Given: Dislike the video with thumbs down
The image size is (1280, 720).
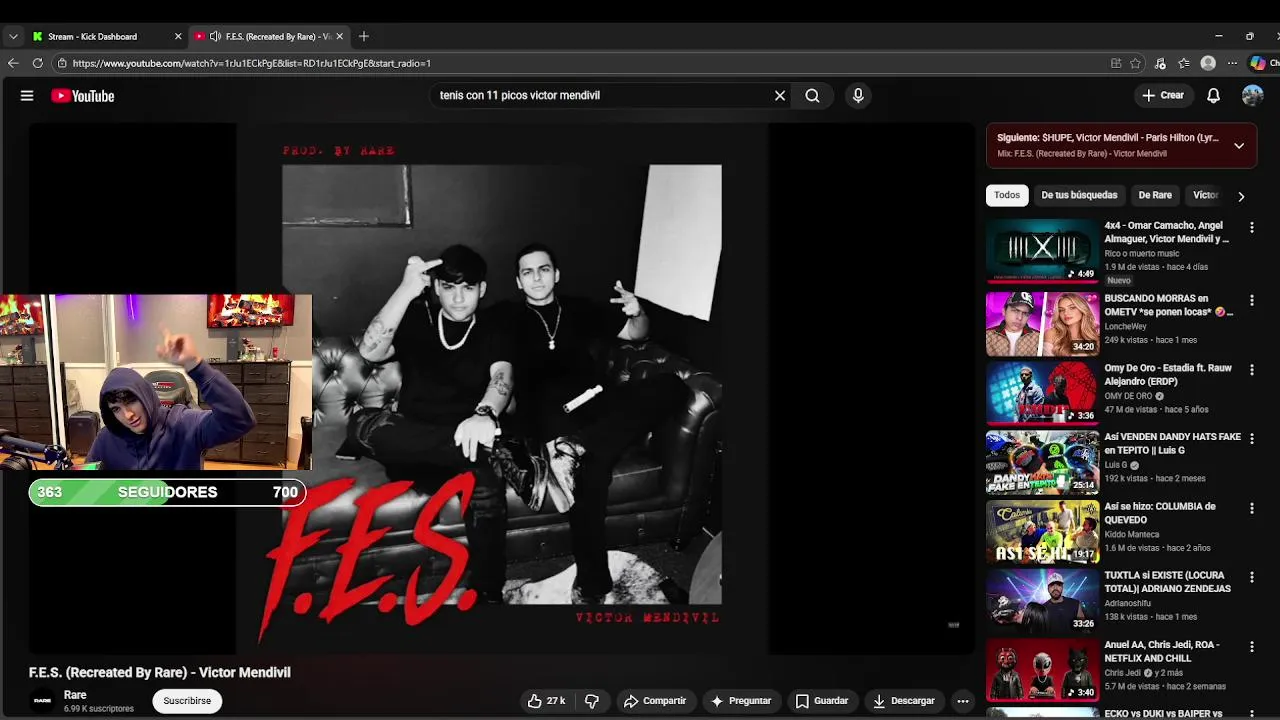Looking at the screenshot, I should pyautogui.click(x=592, y=701).
